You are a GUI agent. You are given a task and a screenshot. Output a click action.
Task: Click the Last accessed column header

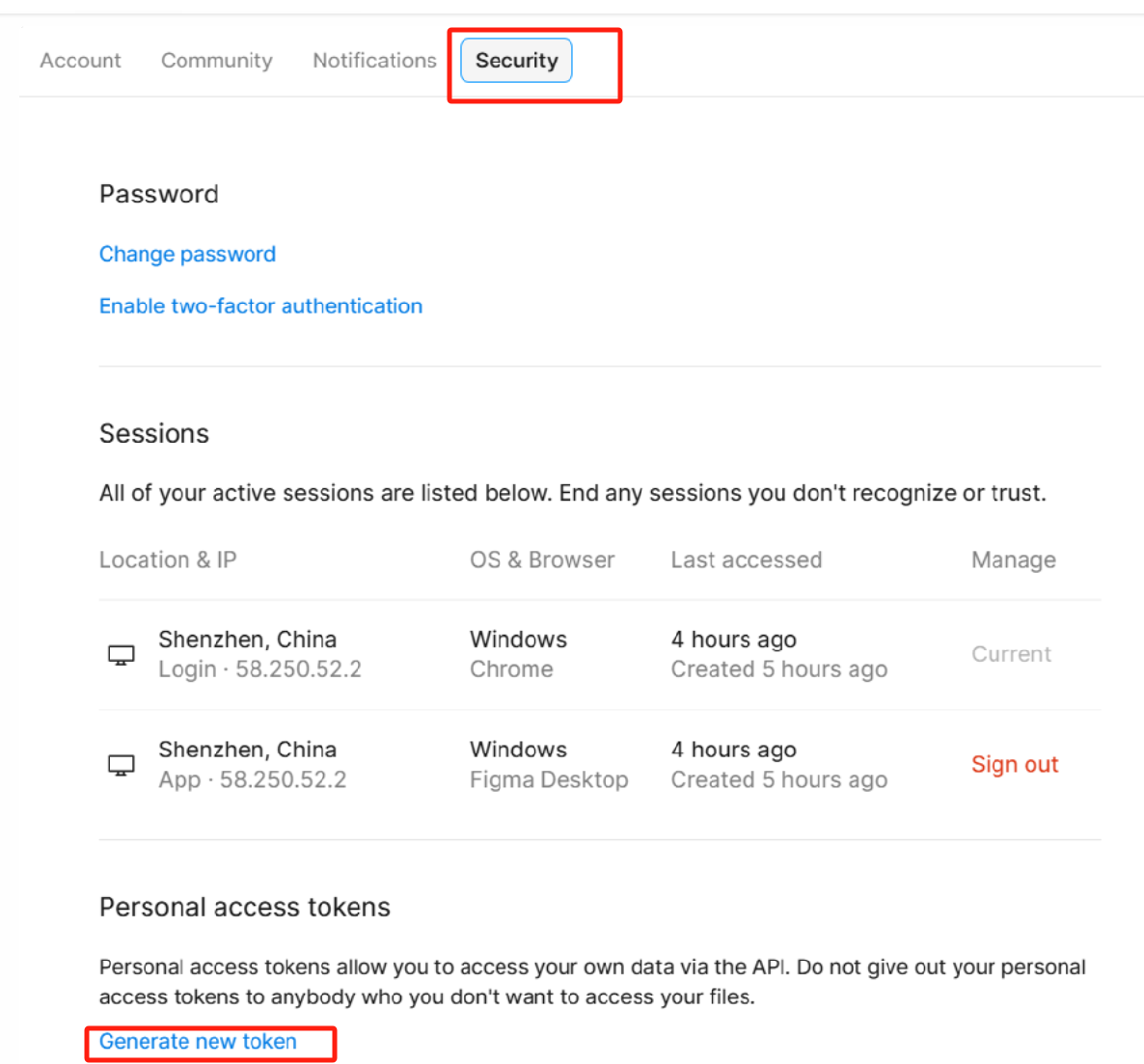coord(747,559)
